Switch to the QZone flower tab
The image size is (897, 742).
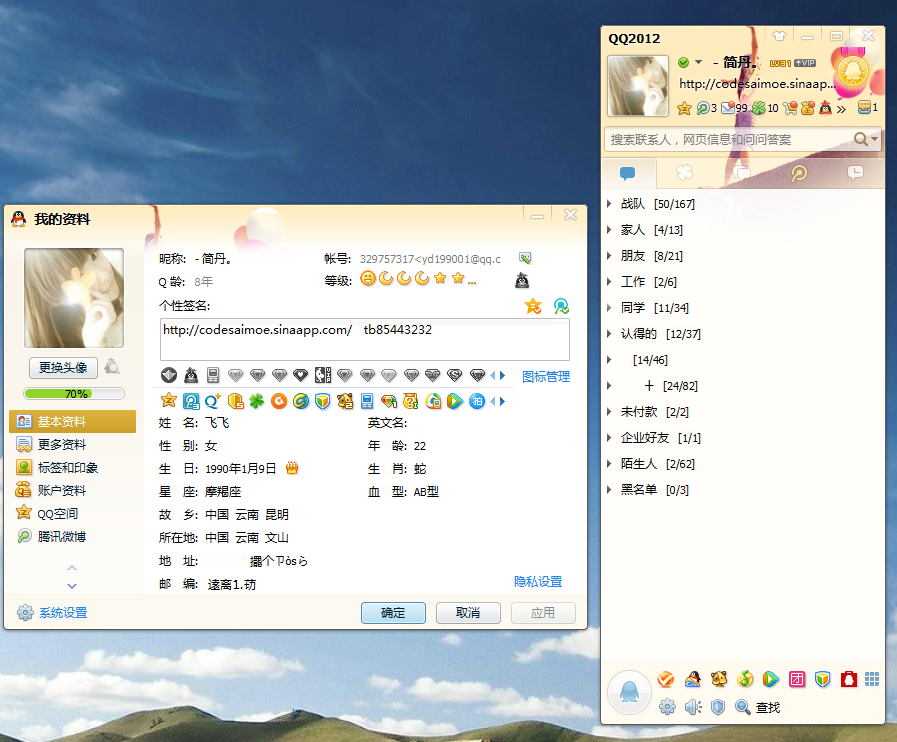coord(684,173)
